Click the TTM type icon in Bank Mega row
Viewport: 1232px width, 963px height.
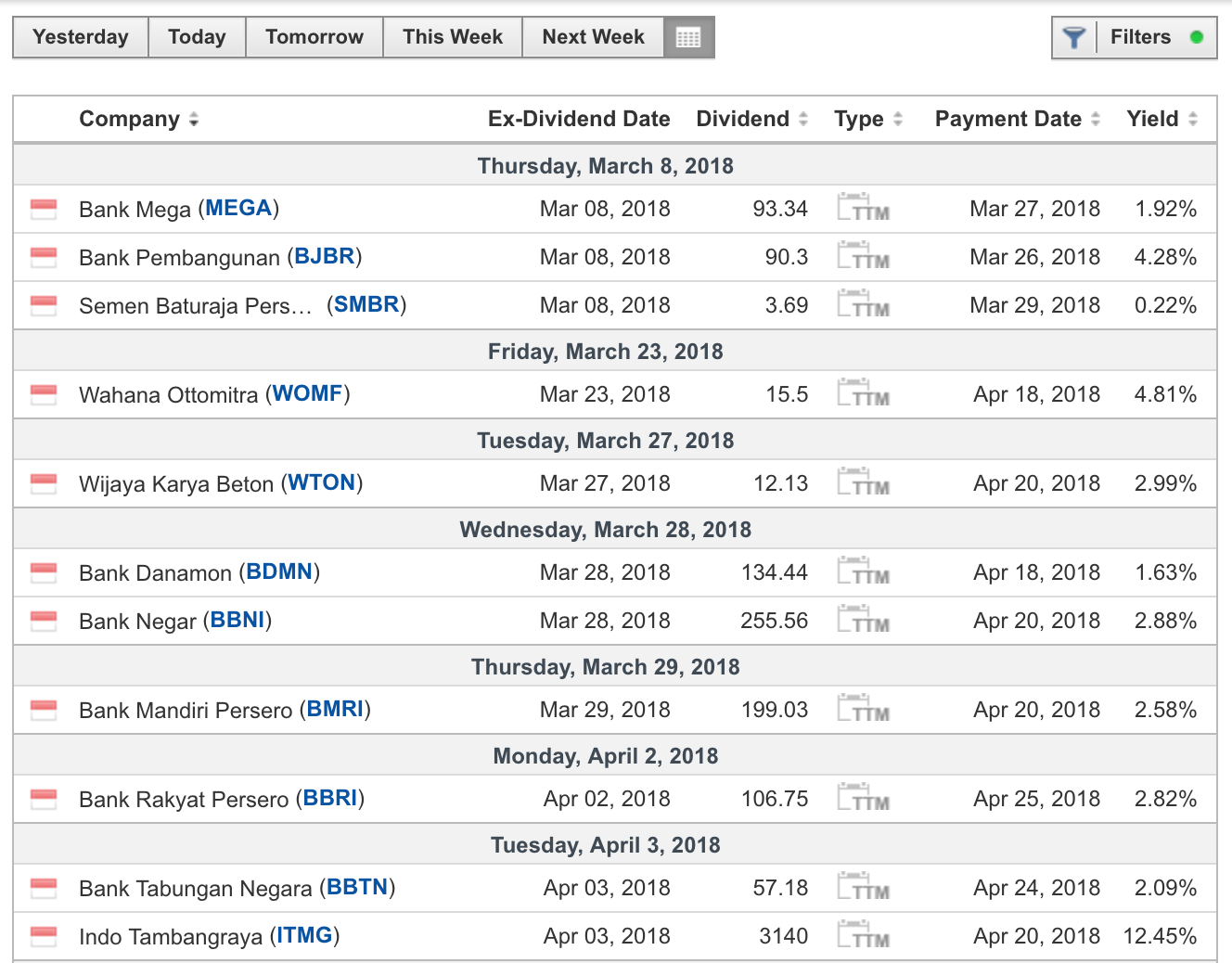click(863, 207)
